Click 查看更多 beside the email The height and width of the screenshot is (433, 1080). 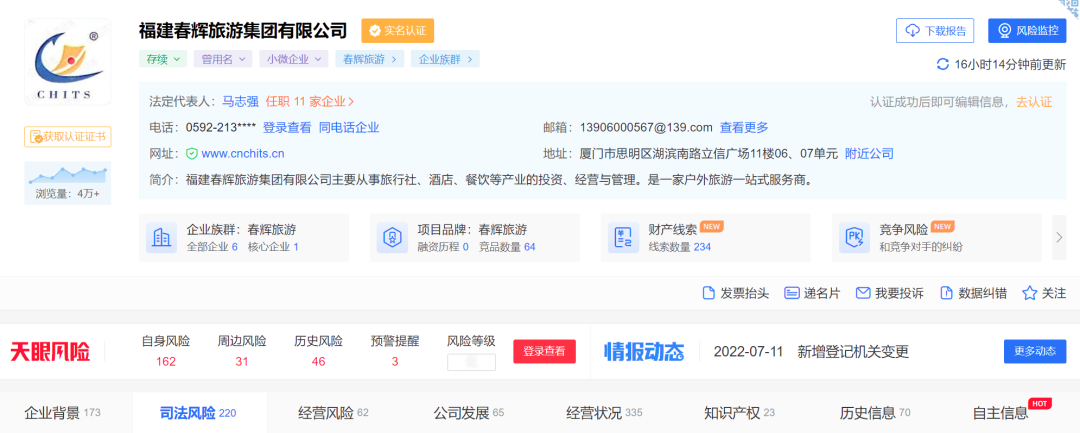[744, 127]
